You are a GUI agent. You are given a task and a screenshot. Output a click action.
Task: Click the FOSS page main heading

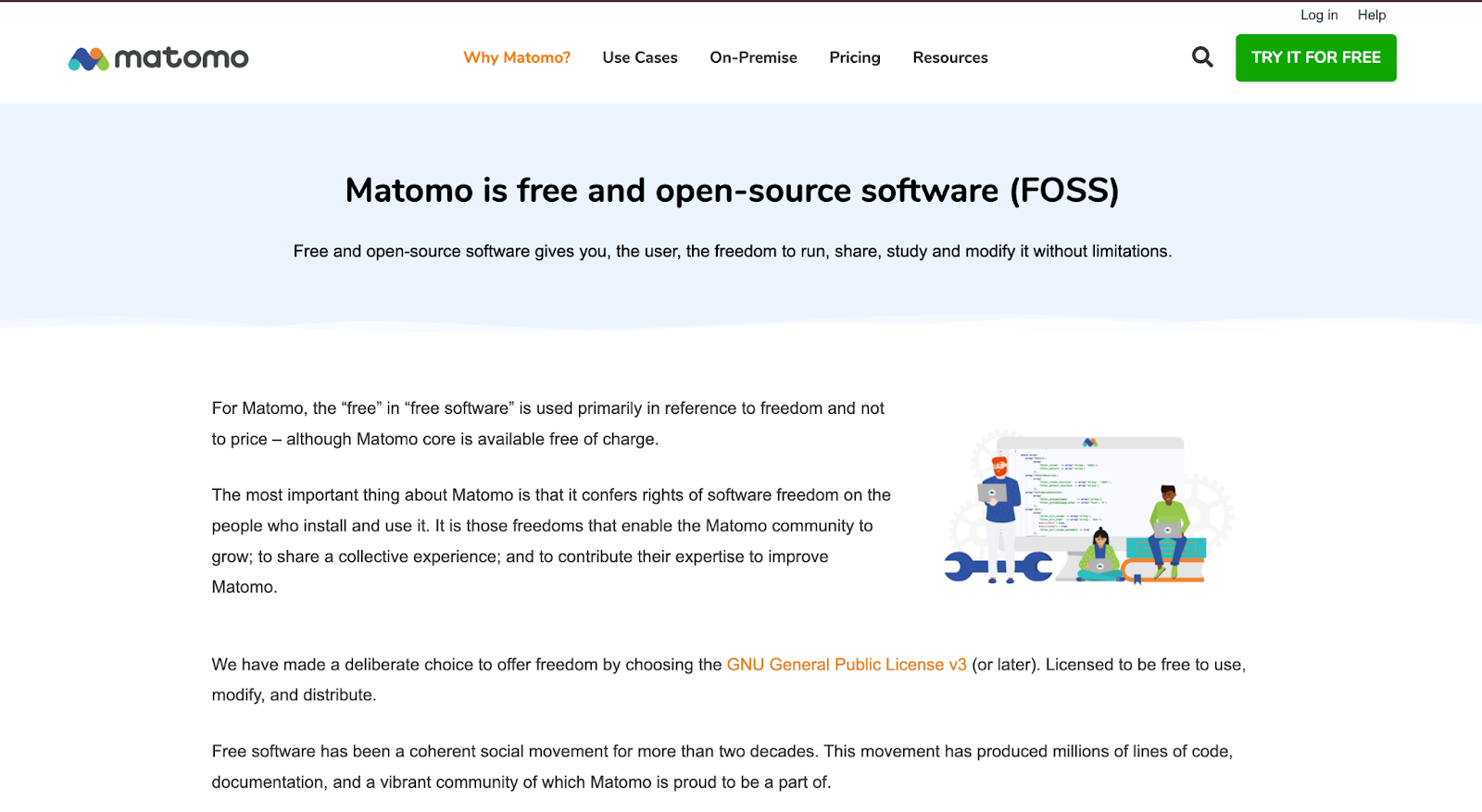click(x=733, y=191)
